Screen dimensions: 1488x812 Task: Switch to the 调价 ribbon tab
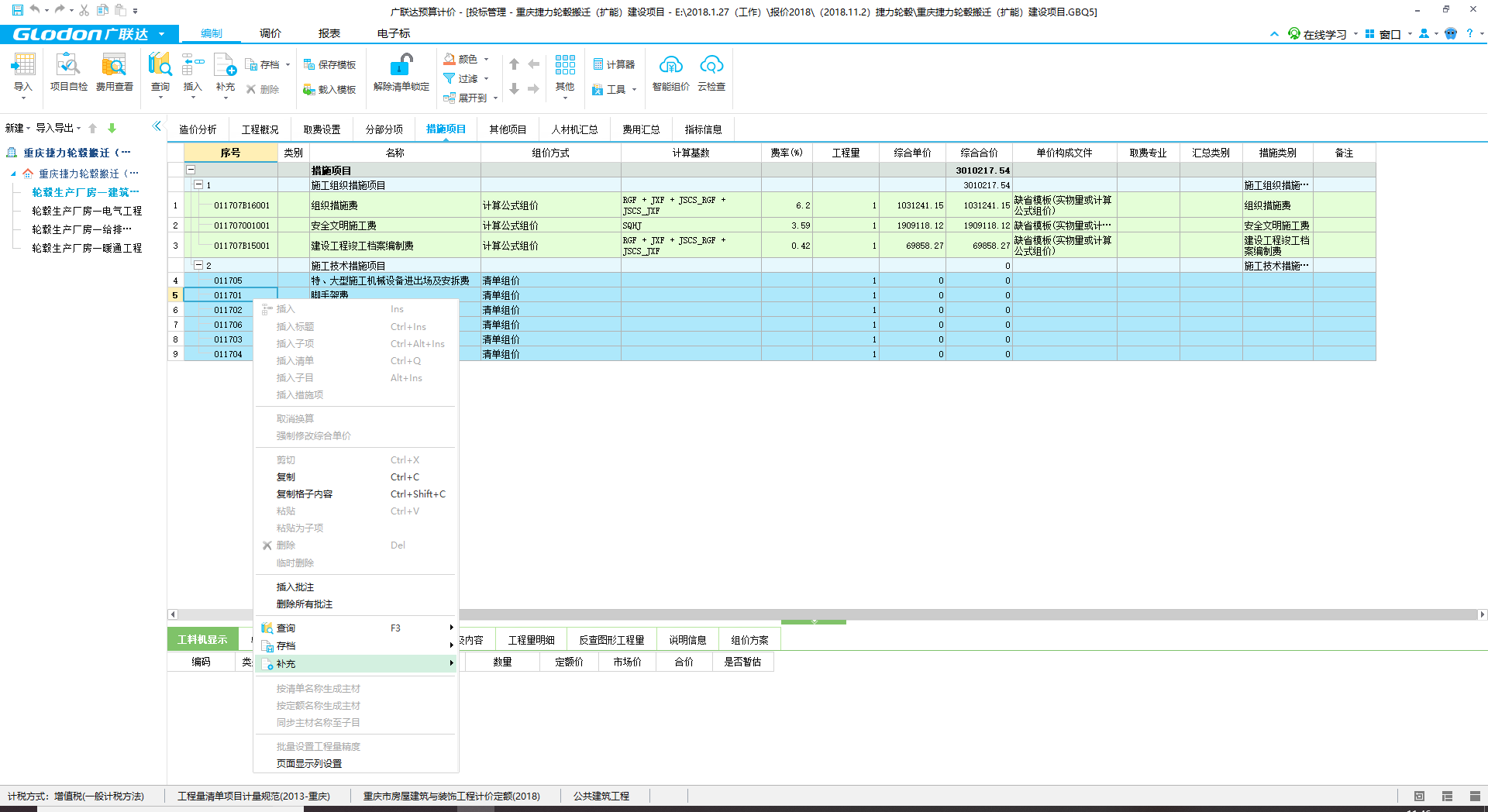[270, 33]
